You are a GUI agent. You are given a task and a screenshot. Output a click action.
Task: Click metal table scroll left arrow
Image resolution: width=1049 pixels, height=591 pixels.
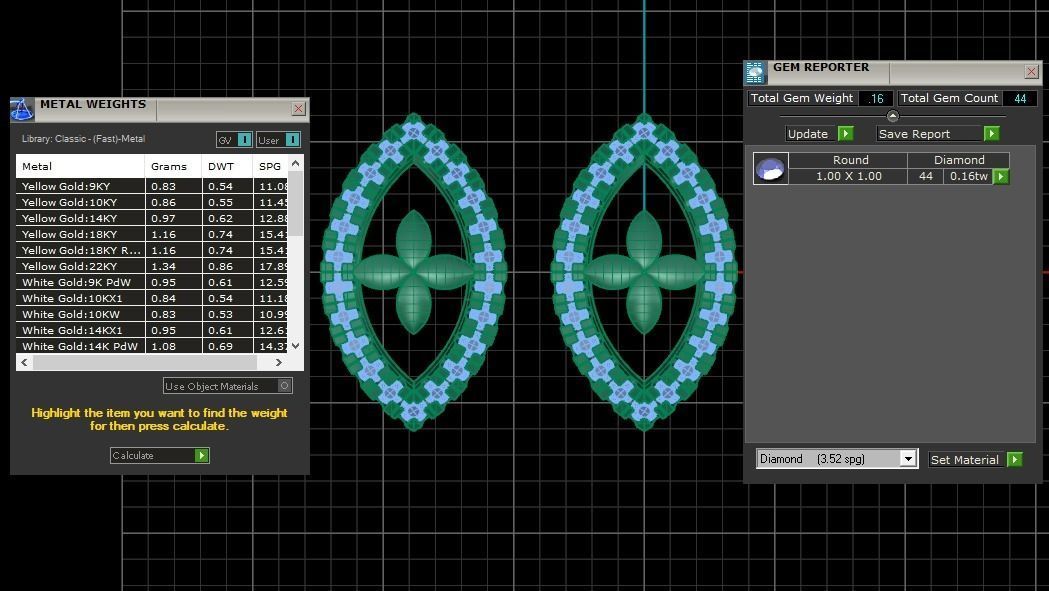point(24,362)
